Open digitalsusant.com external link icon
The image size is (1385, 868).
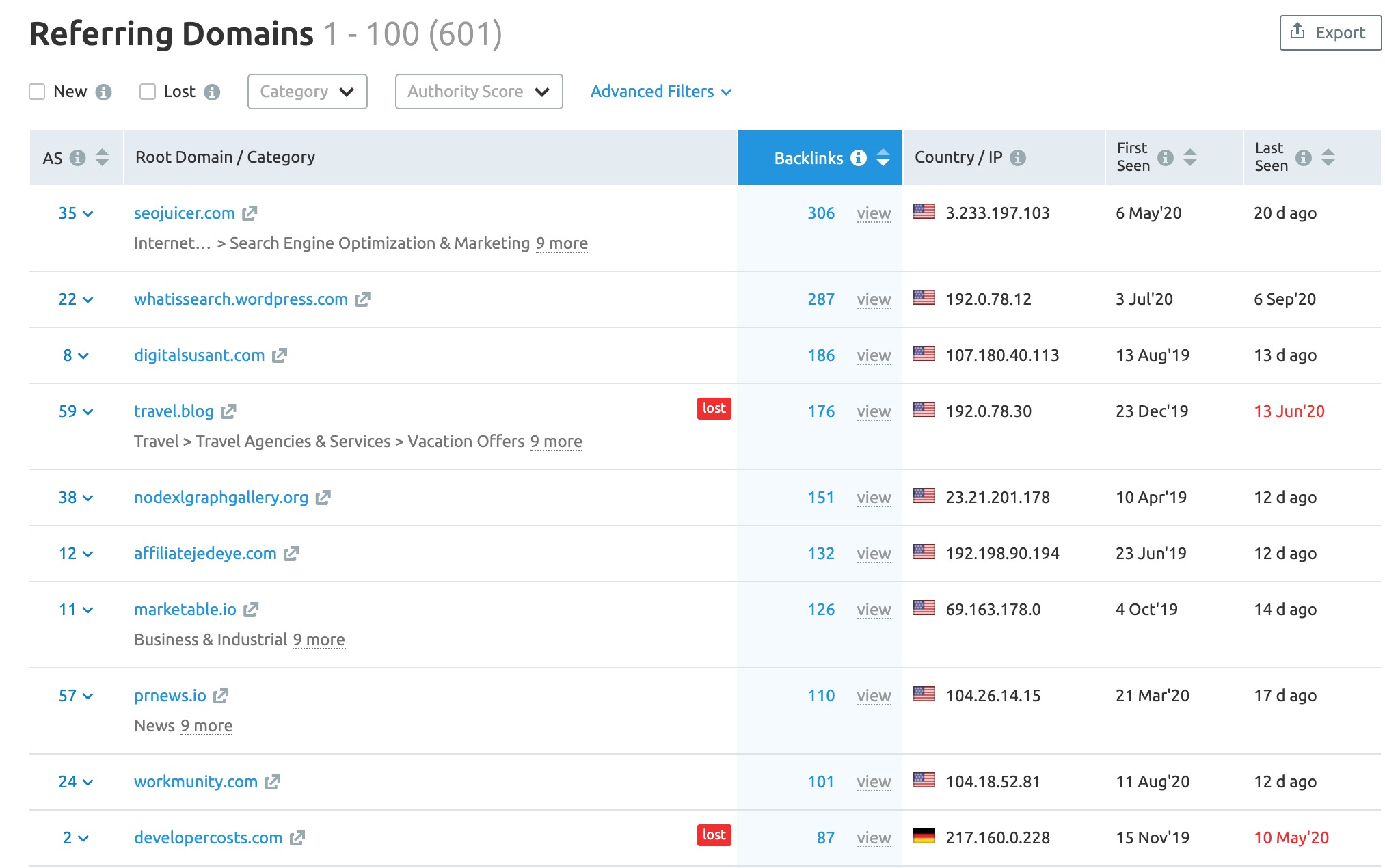tap(279, 355)
